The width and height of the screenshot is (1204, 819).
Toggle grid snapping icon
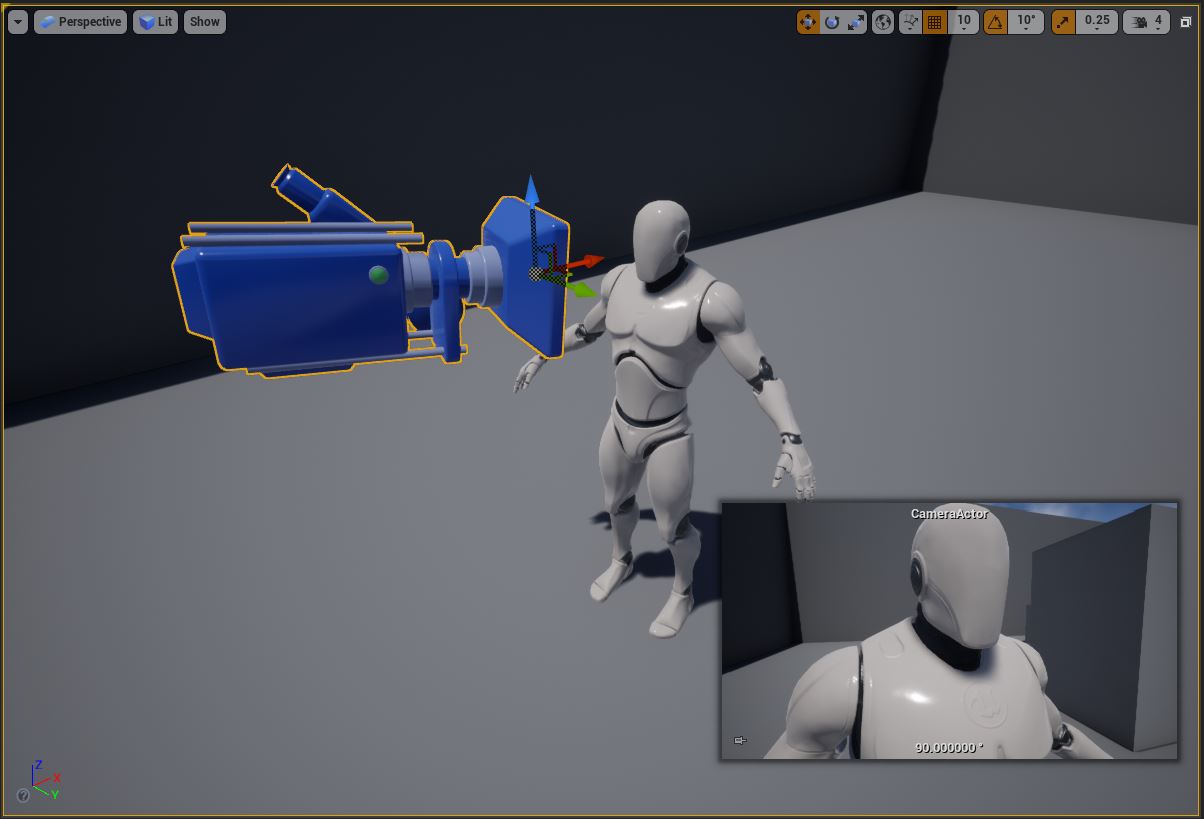click(x=935, y=22)
